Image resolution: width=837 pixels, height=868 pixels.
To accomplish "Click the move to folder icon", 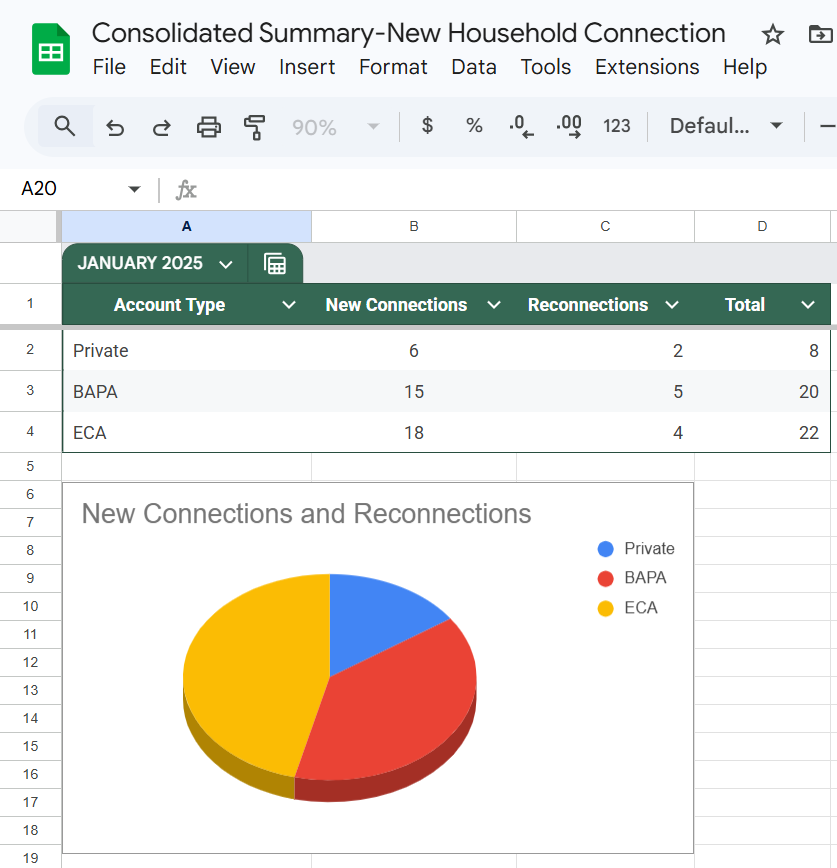I will point(820,35).
